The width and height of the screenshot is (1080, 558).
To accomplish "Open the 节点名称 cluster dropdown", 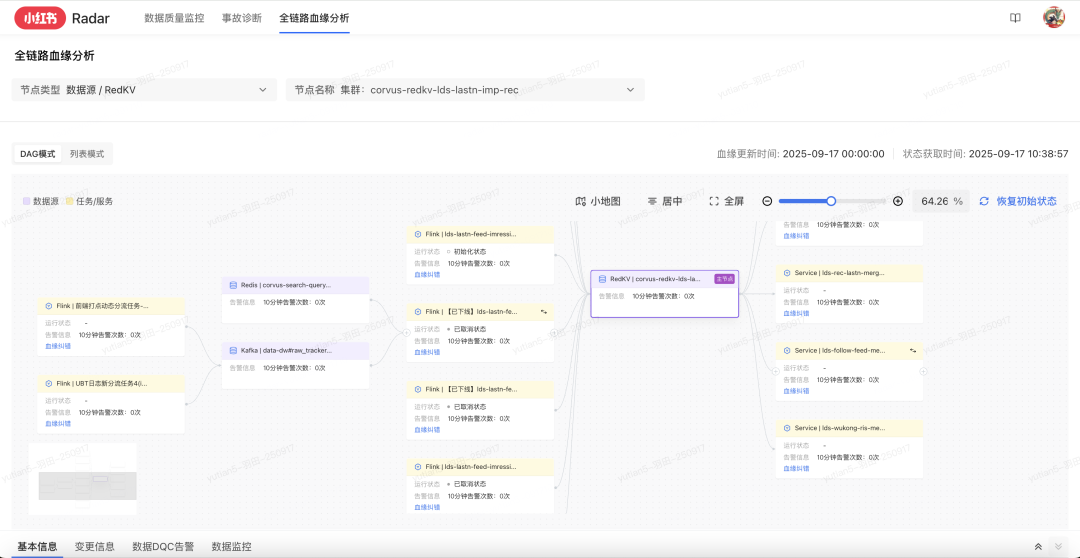I will 465,90.
